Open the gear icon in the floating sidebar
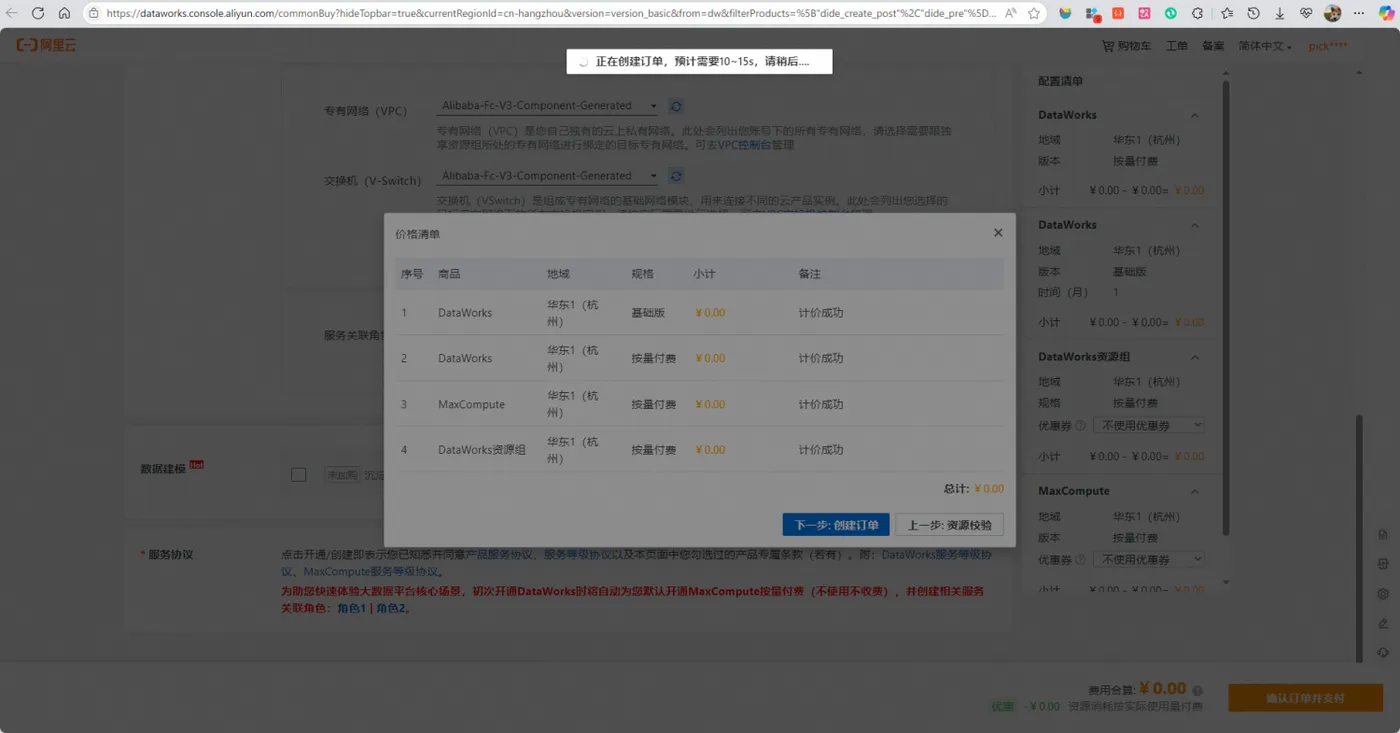 pyautogui.click(x=1383, y=593)
